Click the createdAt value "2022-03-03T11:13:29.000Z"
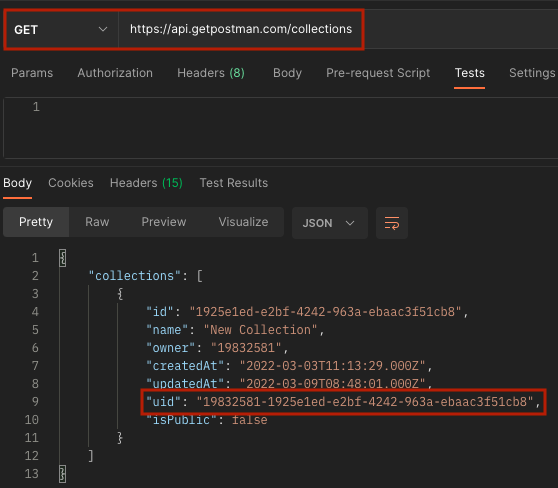The height and width of the screenshot is (488, 558). pyautogui.click(x=332, y=366)
